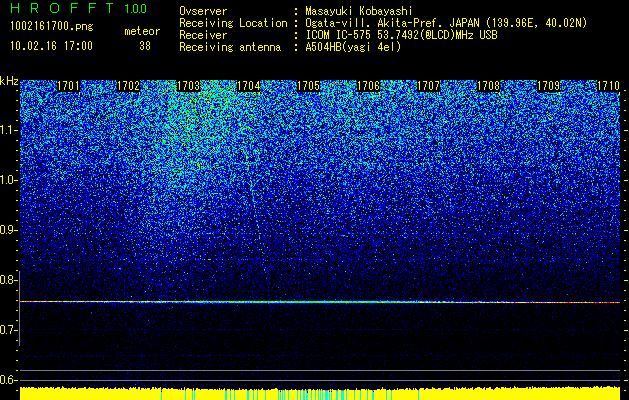Click the filename 1002161700.png
This screenshot has width=629, height=400.
pos(52,27)
